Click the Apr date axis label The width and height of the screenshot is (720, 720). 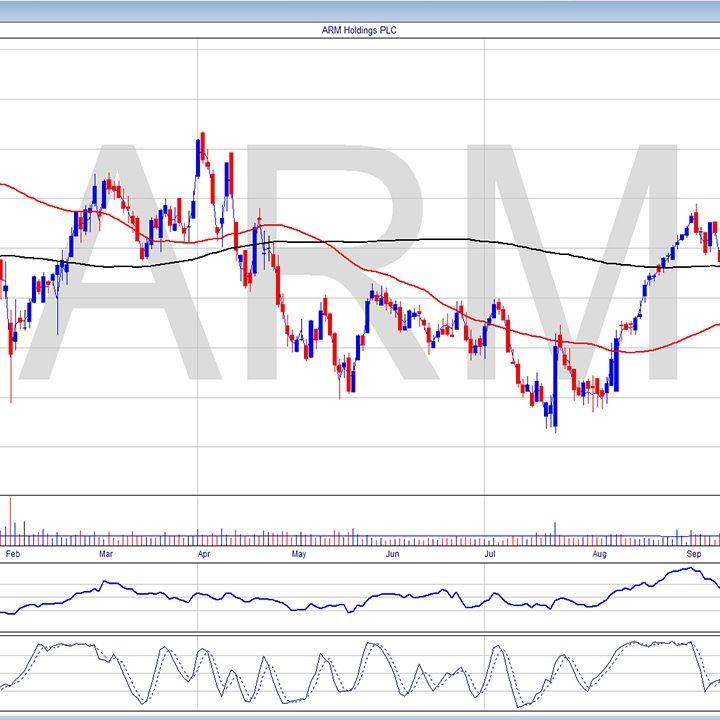203,552
